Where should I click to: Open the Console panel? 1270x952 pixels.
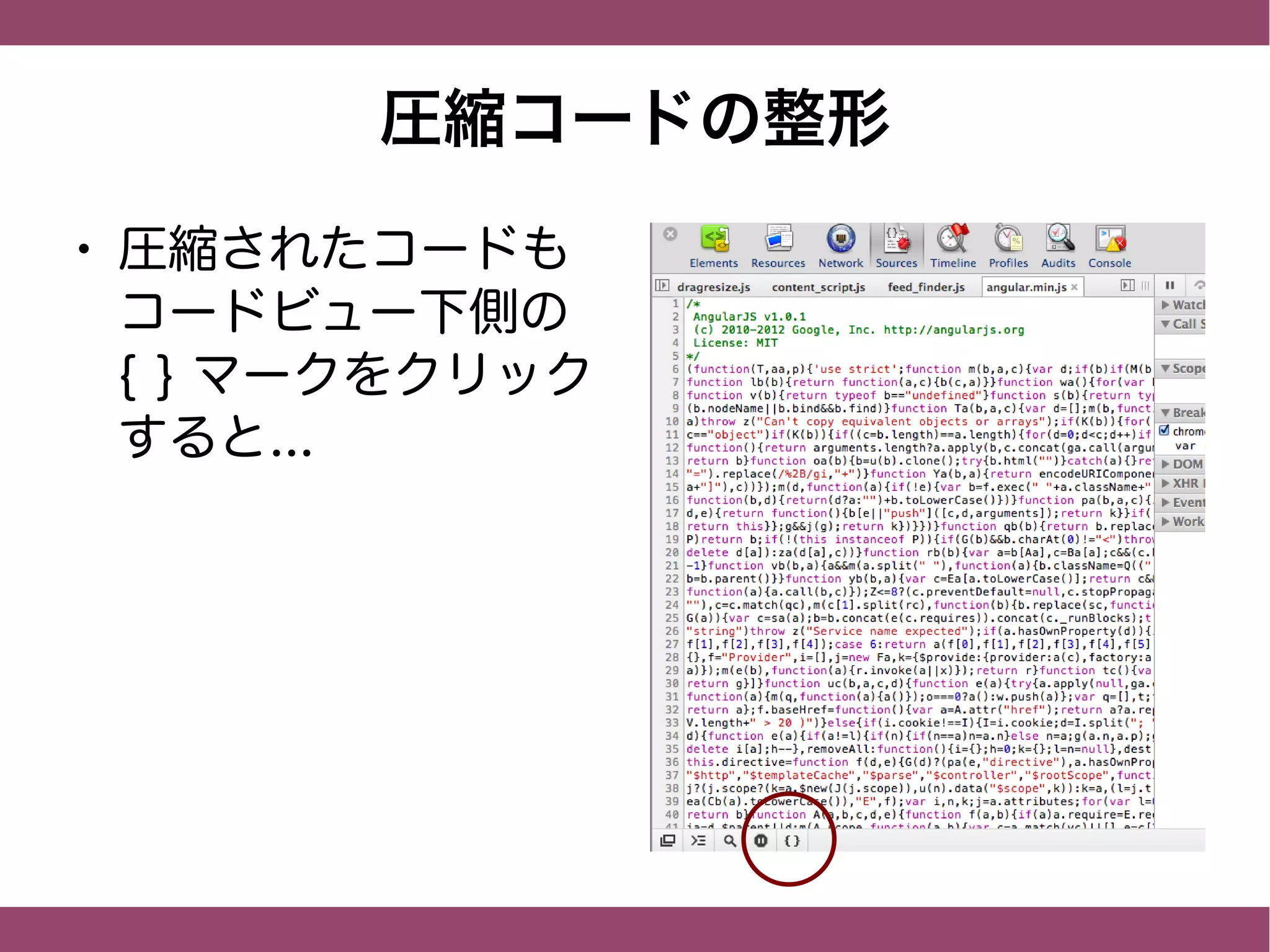click(x=1109, y=247)
